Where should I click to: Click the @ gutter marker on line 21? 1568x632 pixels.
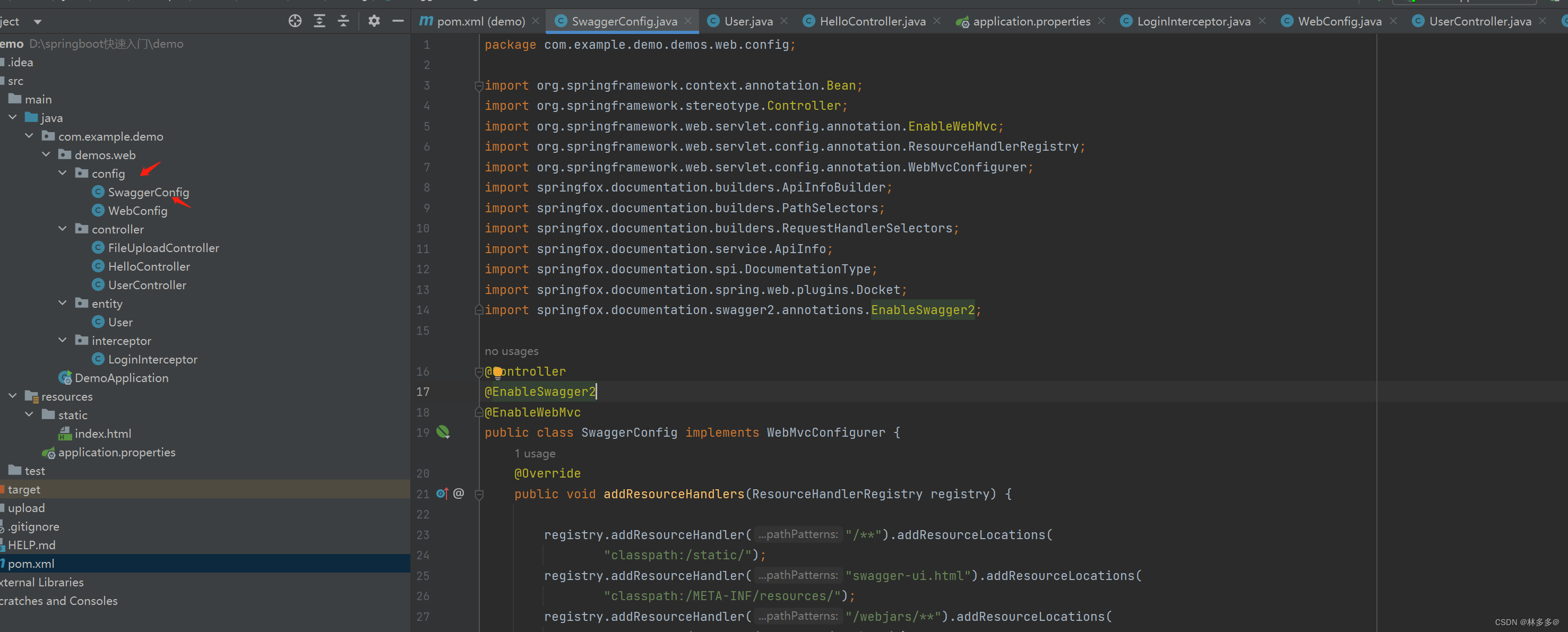[x=459, y=494]
